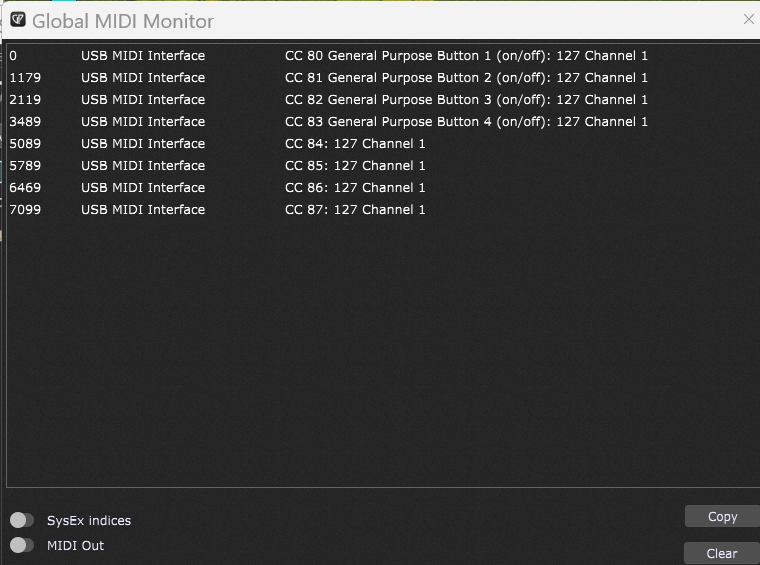Click the Global MIDI Monitor title text
The width and height of the screenshot is (760, 565).
click(x=123, y=21)
